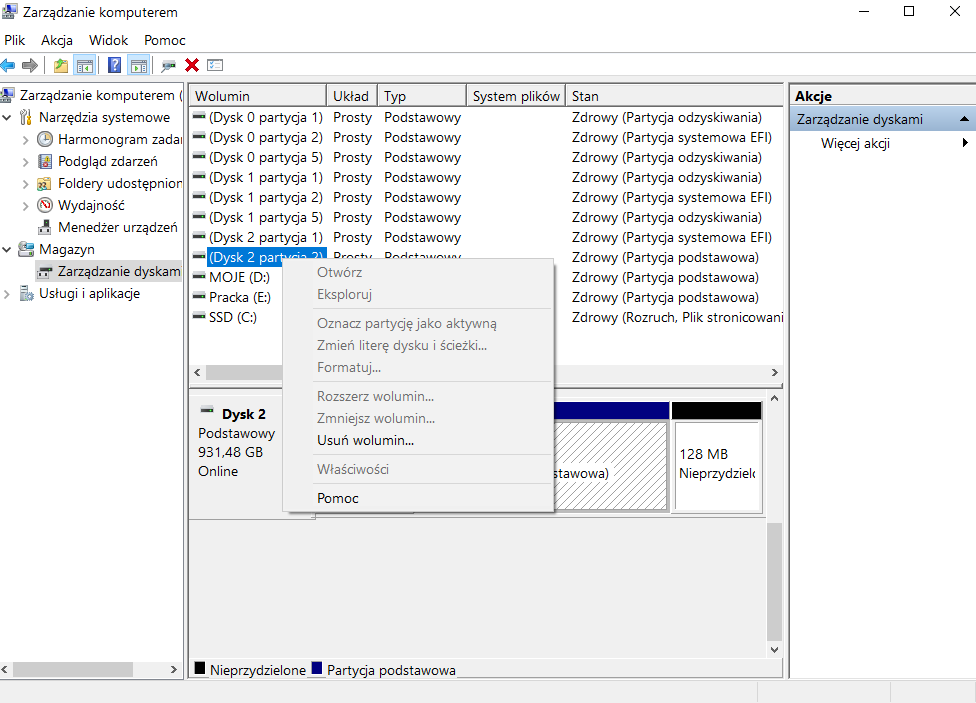Select the MOJE (D:) volume row

tap(239, 277)
